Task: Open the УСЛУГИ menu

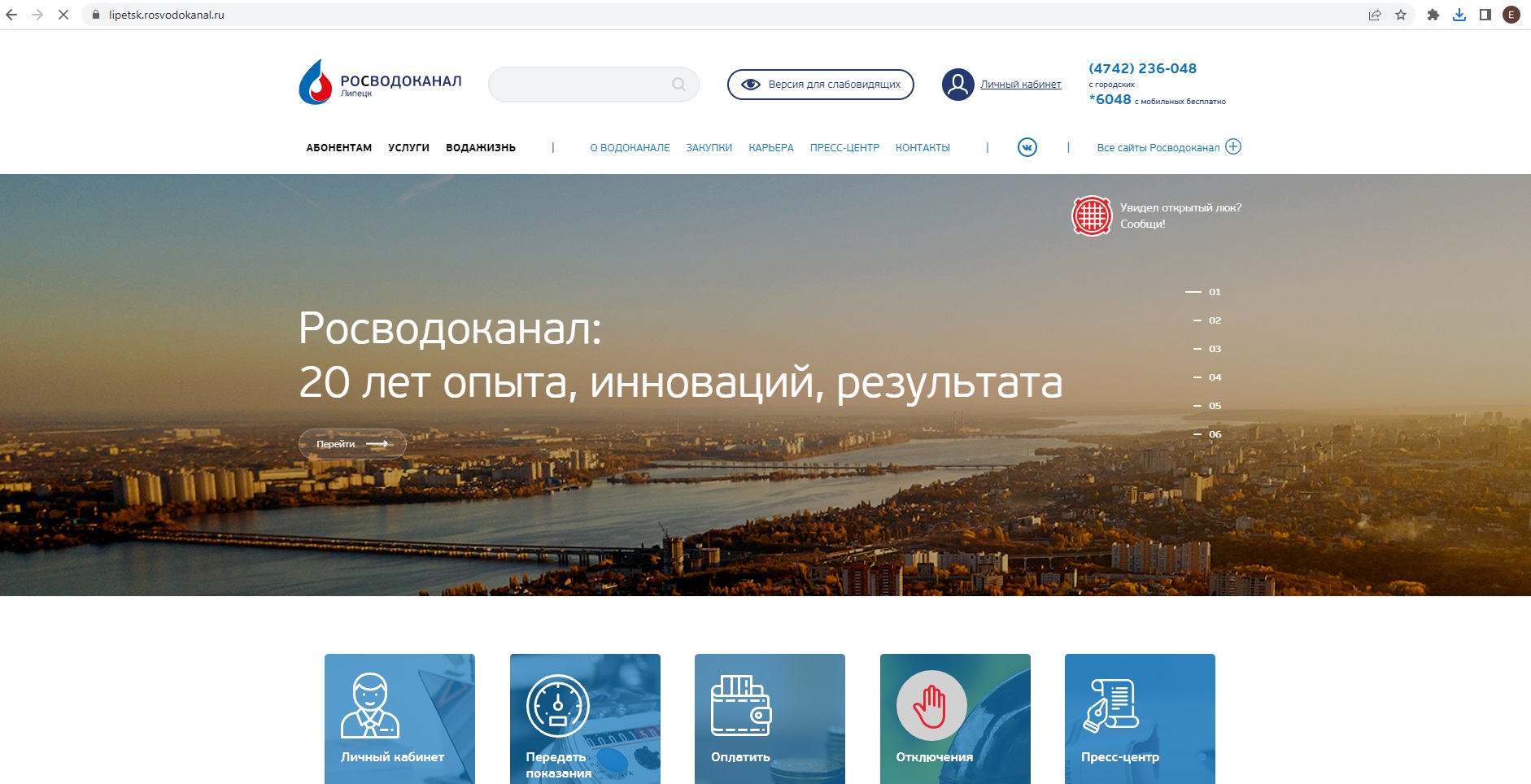Action: pyautogui.click(x=408, y=148)
